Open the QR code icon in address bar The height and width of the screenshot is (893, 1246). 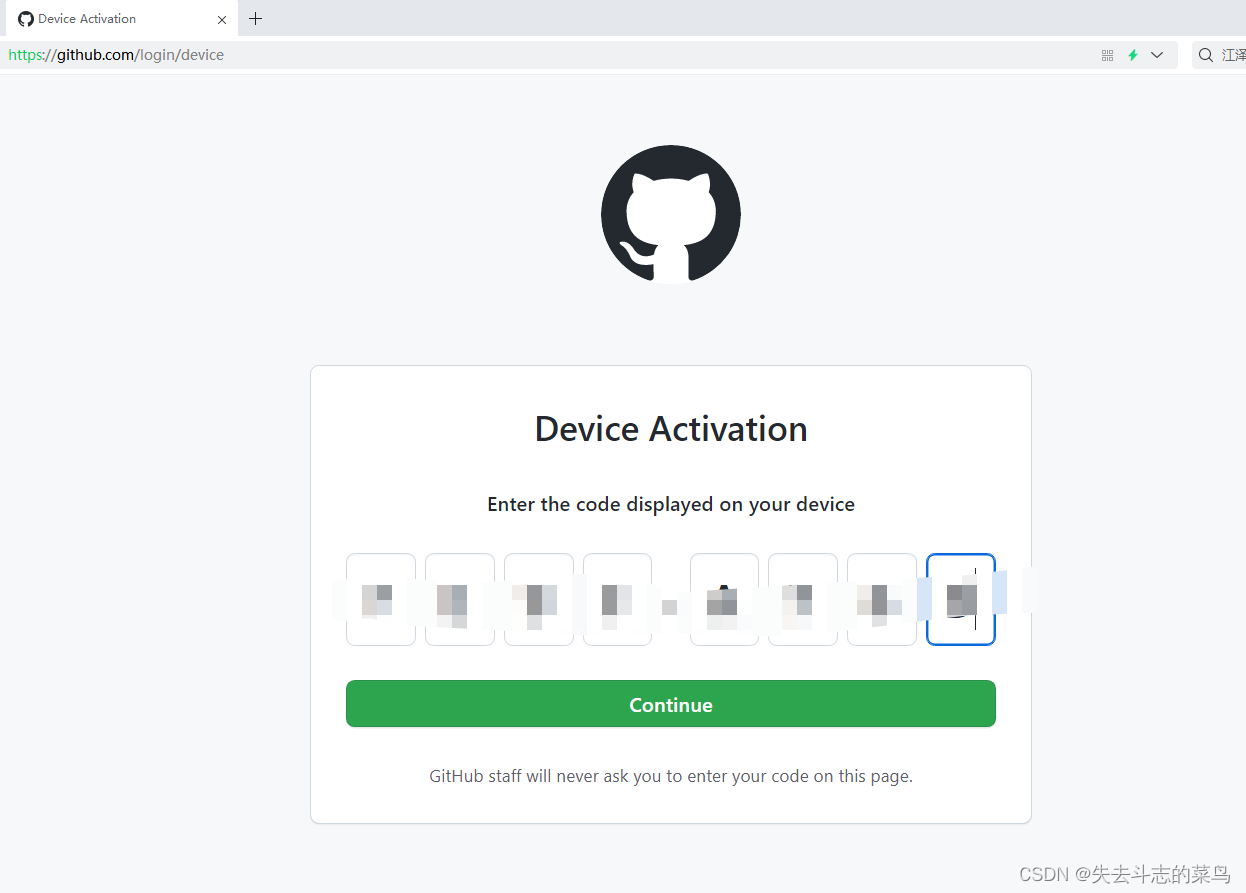click(1107, 55)
